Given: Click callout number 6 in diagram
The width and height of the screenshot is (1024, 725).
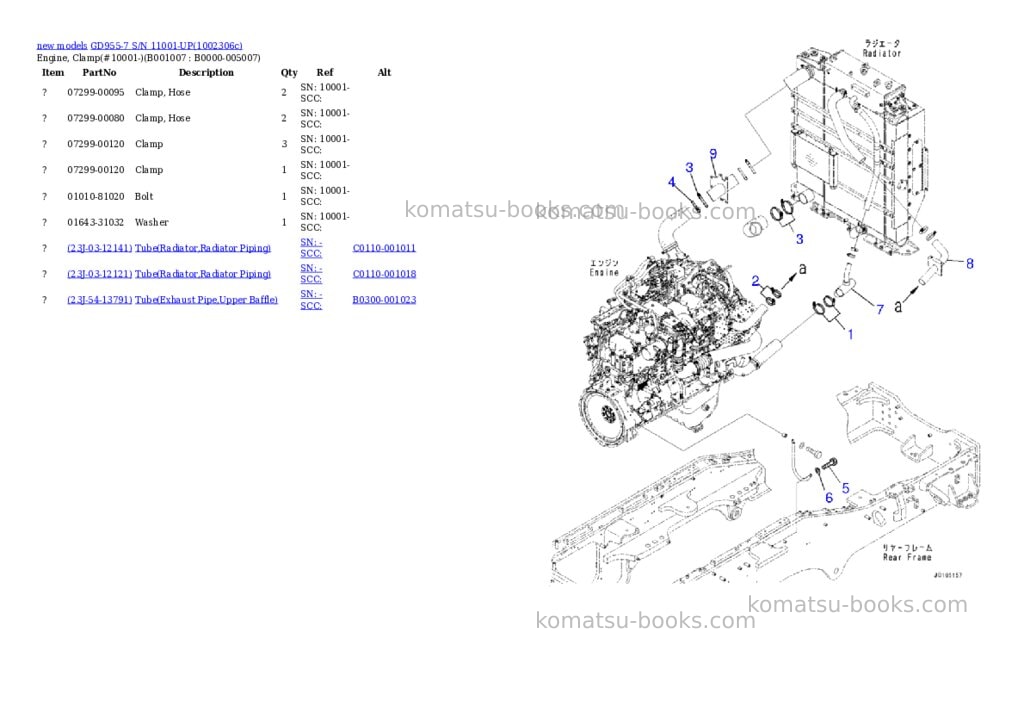Looking at the screenshot, I should click(829, 498).
